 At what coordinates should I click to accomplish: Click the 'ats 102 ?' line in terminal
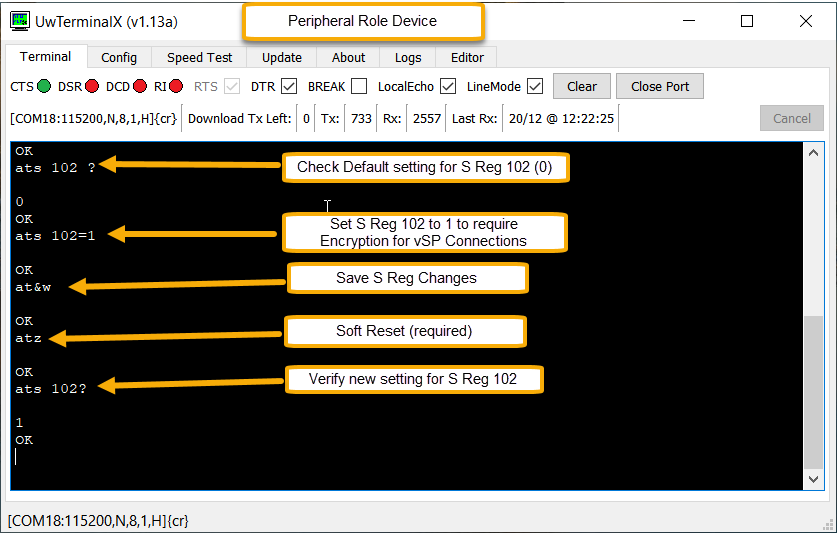(x=55, y=168)
